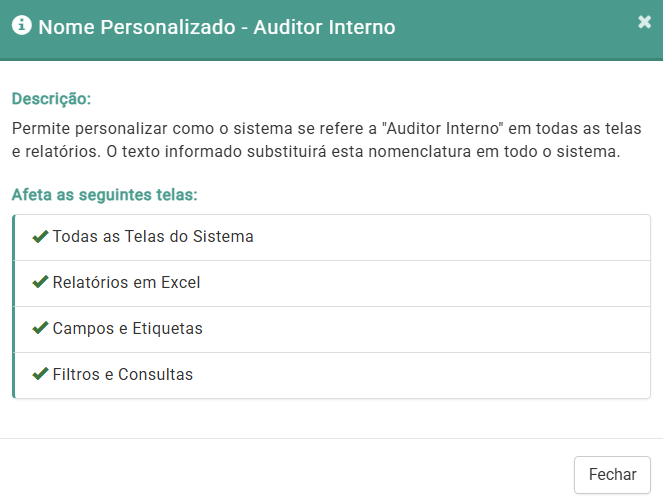Click the checkmark beside Relatórios em Excel
This screenshot has height=502, width=663.
pyautogui.click(x=40, y=283)
